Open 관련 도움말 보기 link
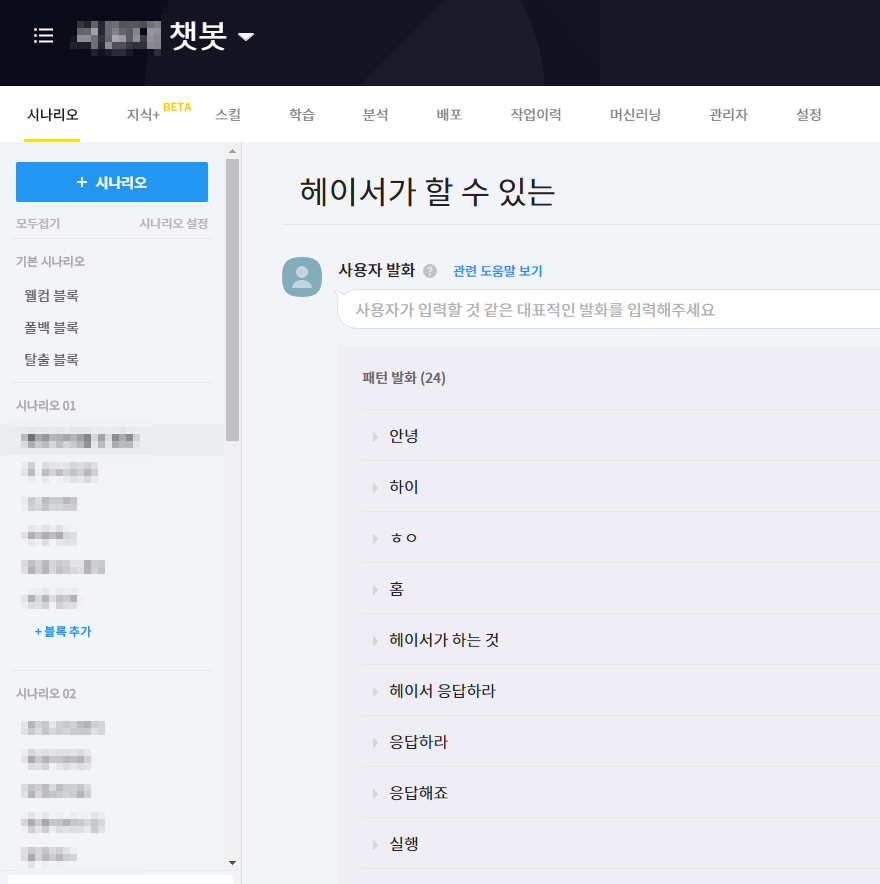Image resolution: width=880 pixels, height=884 pixels. point(497,271)
